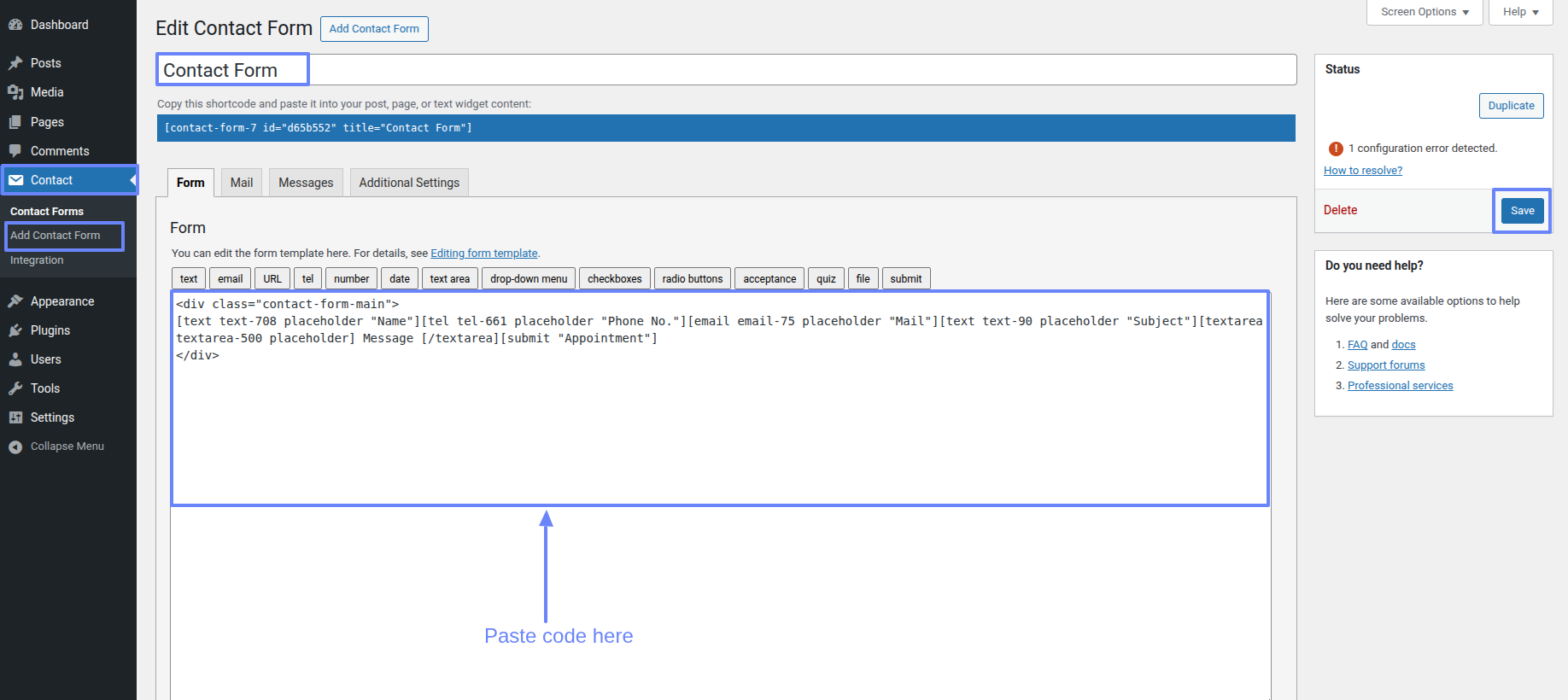Switch to the Mail tab

(242, 183)
